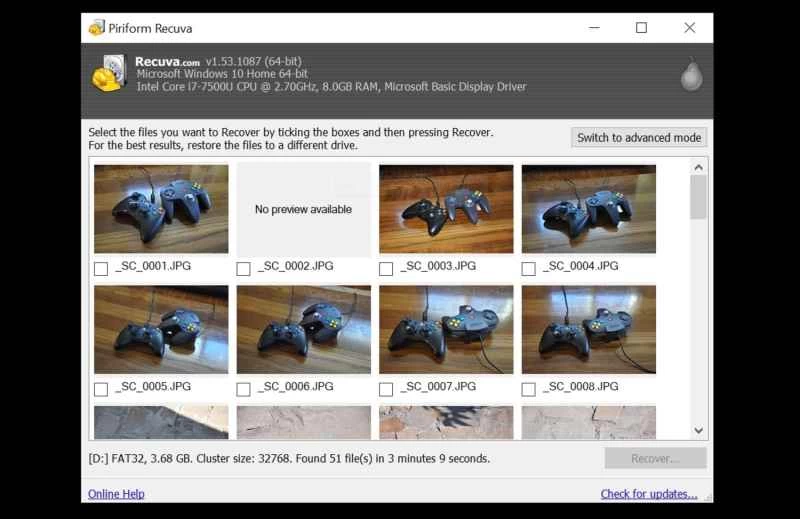Click the scrollbar up arrow
The width and height of the screenshot is (800, 519).
[x=698, y=166]
